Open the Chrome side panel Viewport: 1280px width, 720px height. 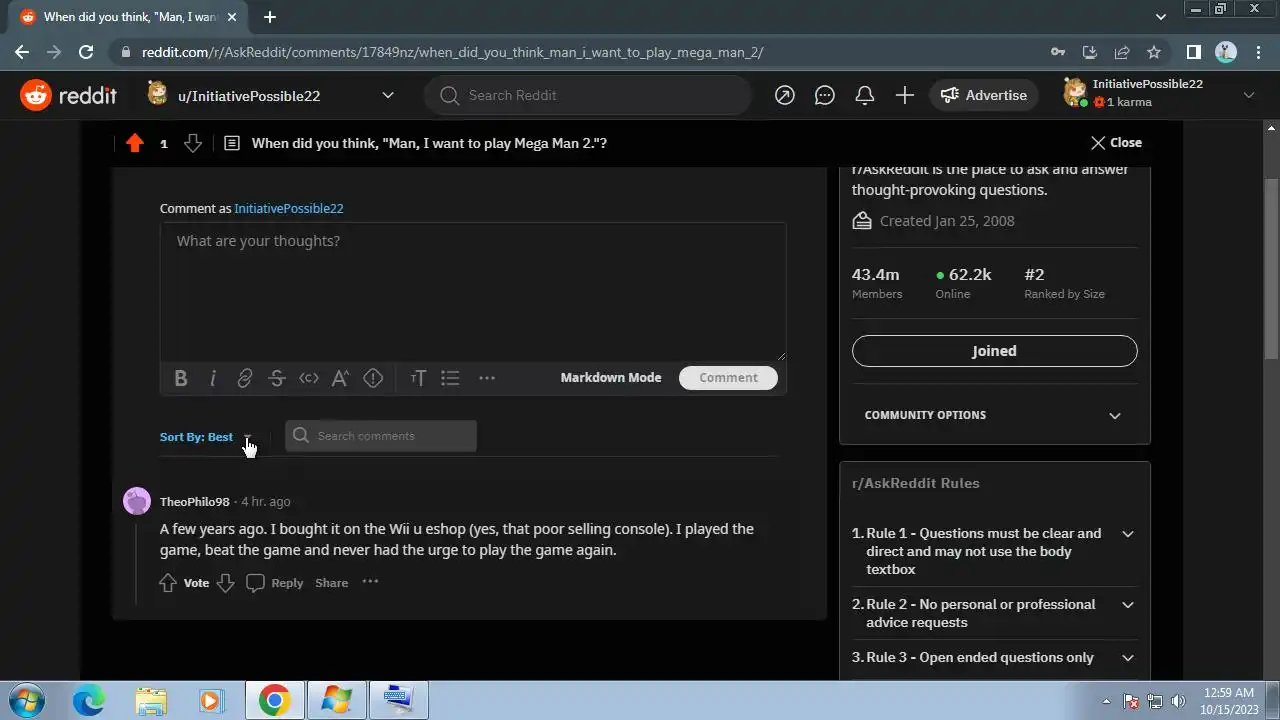pyautogui.click(x=1193, y=52)
